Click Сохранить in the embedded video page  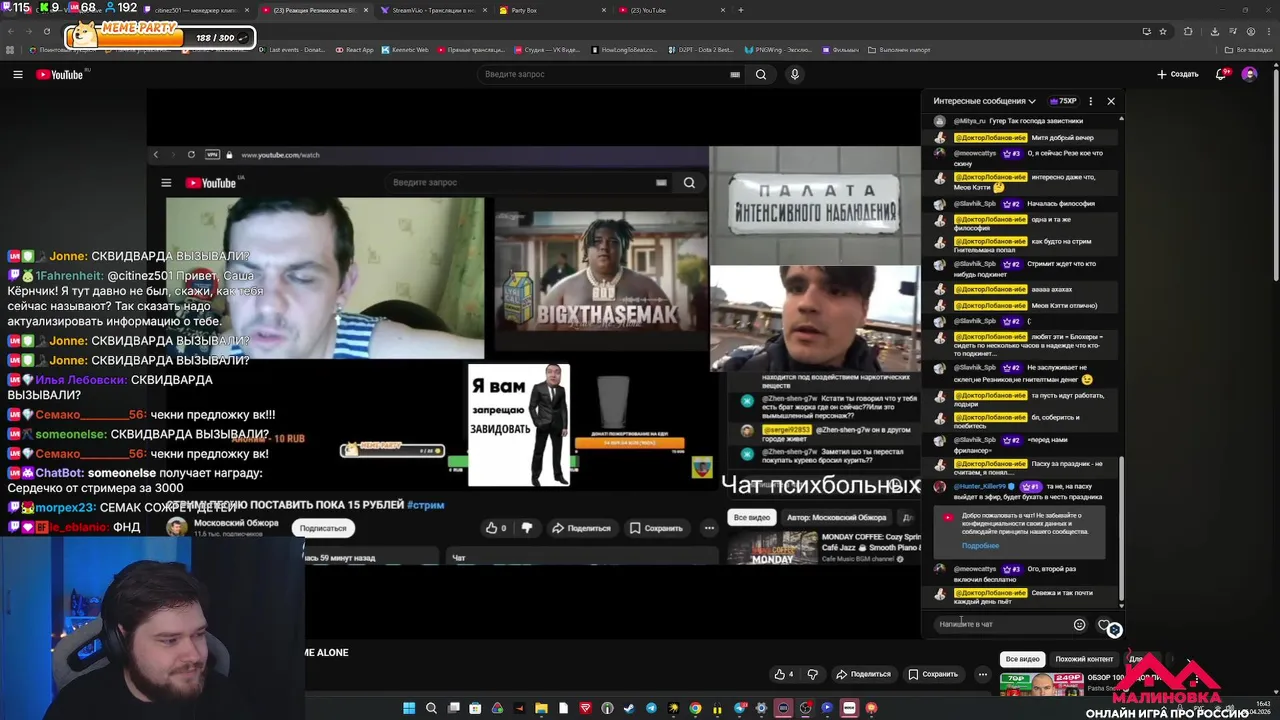(x=656, y=528)
